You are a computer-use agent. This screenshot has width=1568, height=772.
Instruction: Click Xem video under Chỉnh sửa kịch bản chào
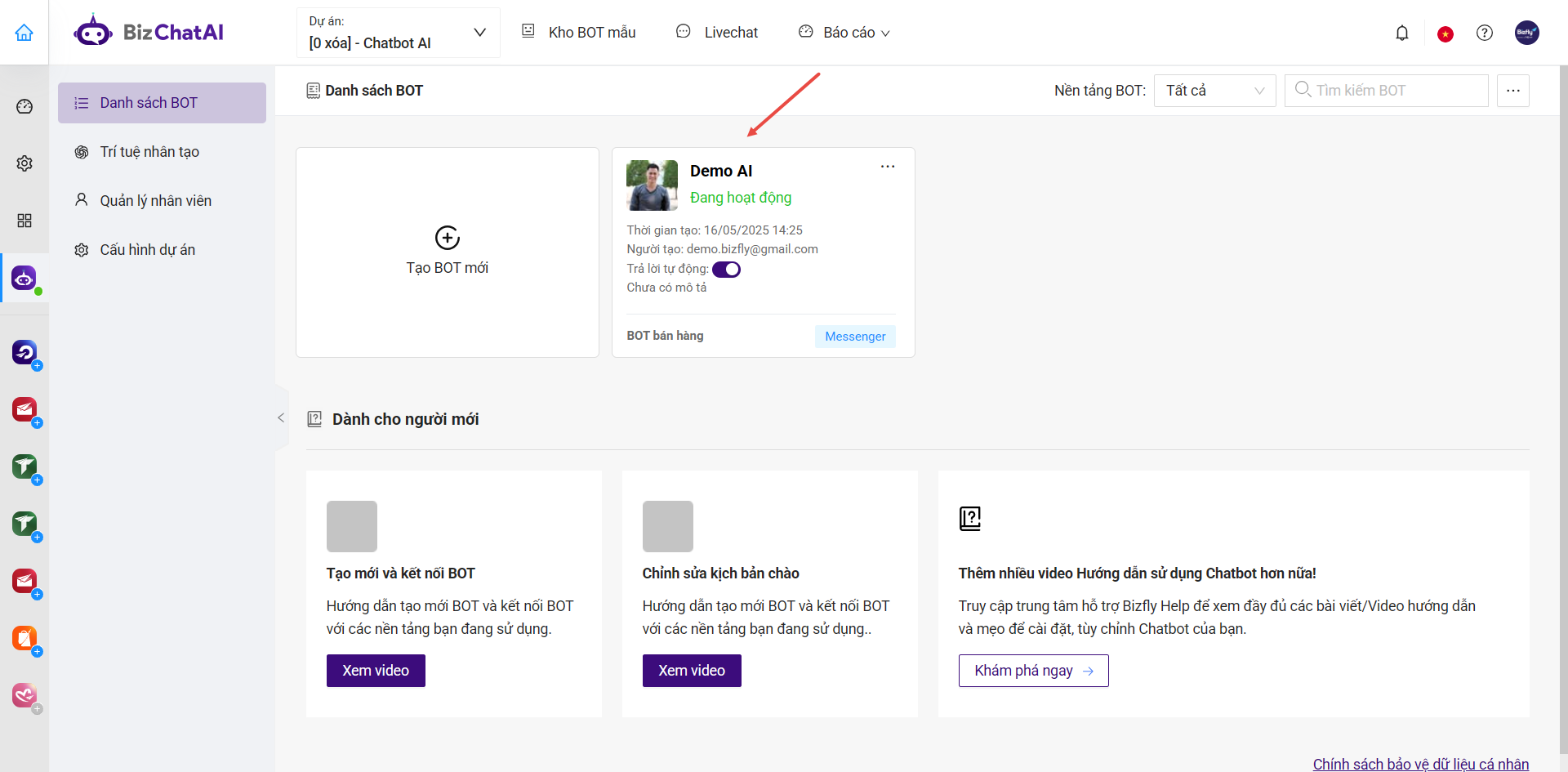tap(692, 671)
